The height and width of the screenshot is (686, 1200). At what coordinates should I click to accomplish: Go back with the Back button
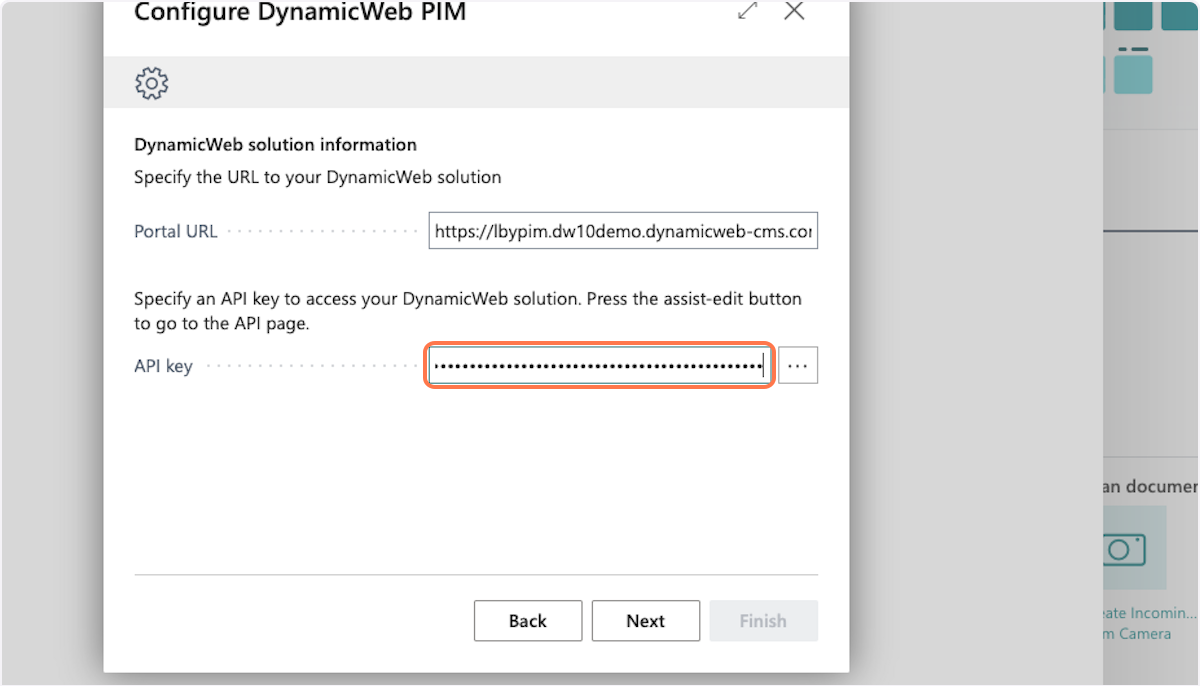click(527, 621)
